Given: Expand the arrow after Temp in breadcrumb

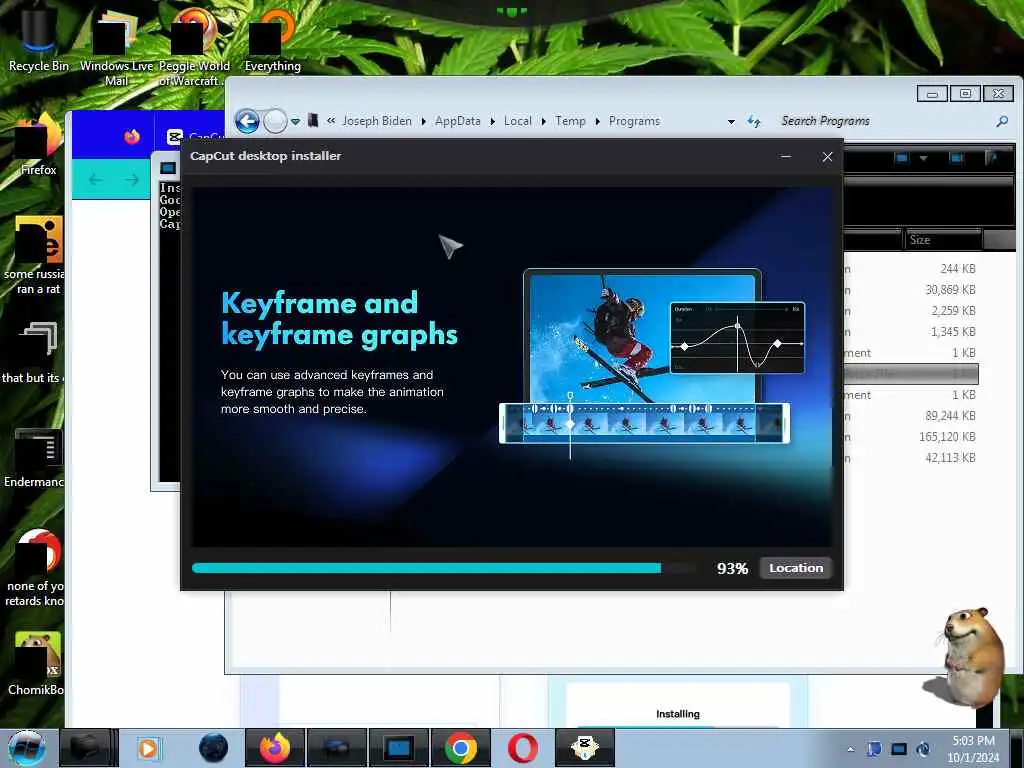Looking at the screenshot, I should 597,121.
